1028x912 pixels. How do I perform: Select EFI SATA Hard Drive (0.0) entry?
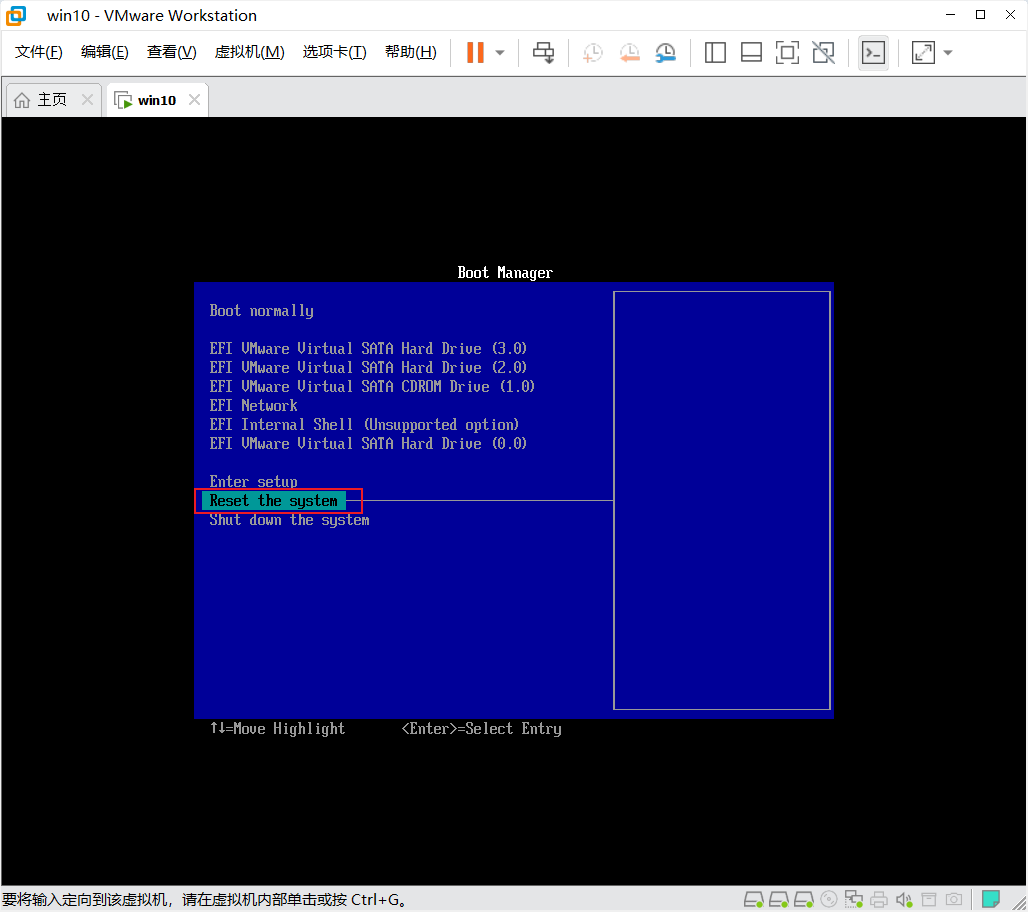(x=368, y=443)
